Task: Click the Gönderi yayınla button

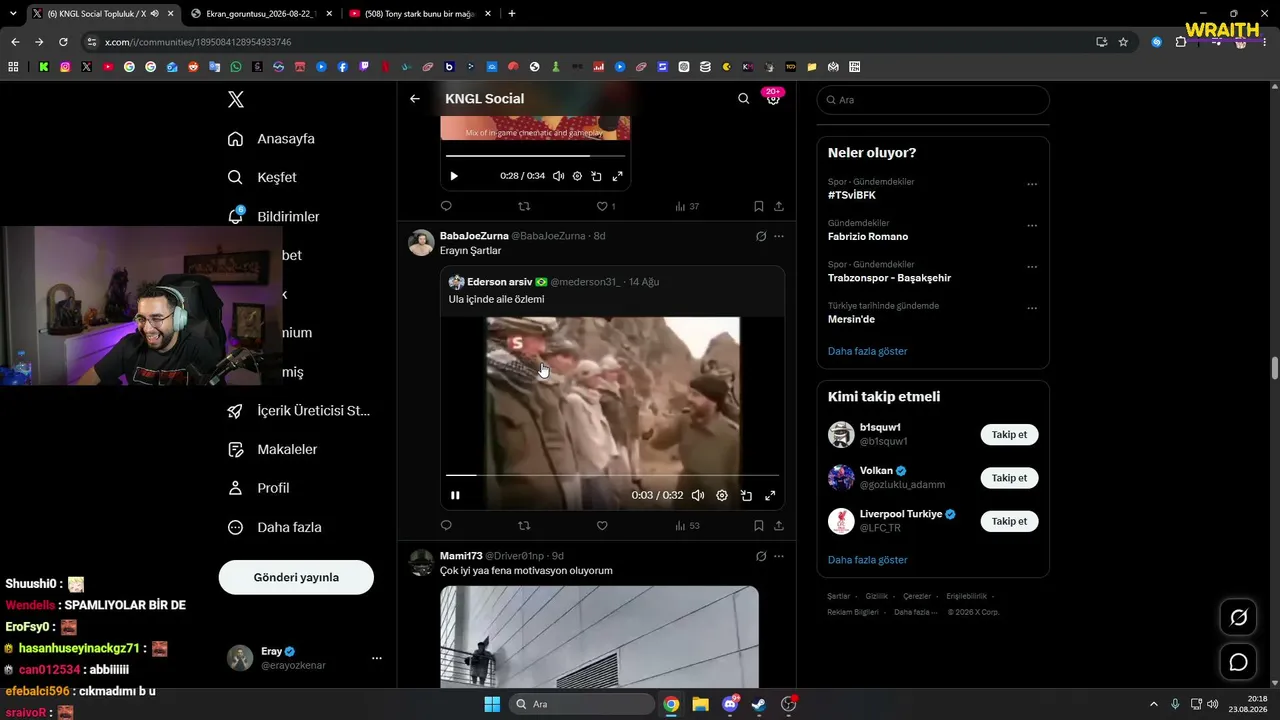Action: [296, 577]
